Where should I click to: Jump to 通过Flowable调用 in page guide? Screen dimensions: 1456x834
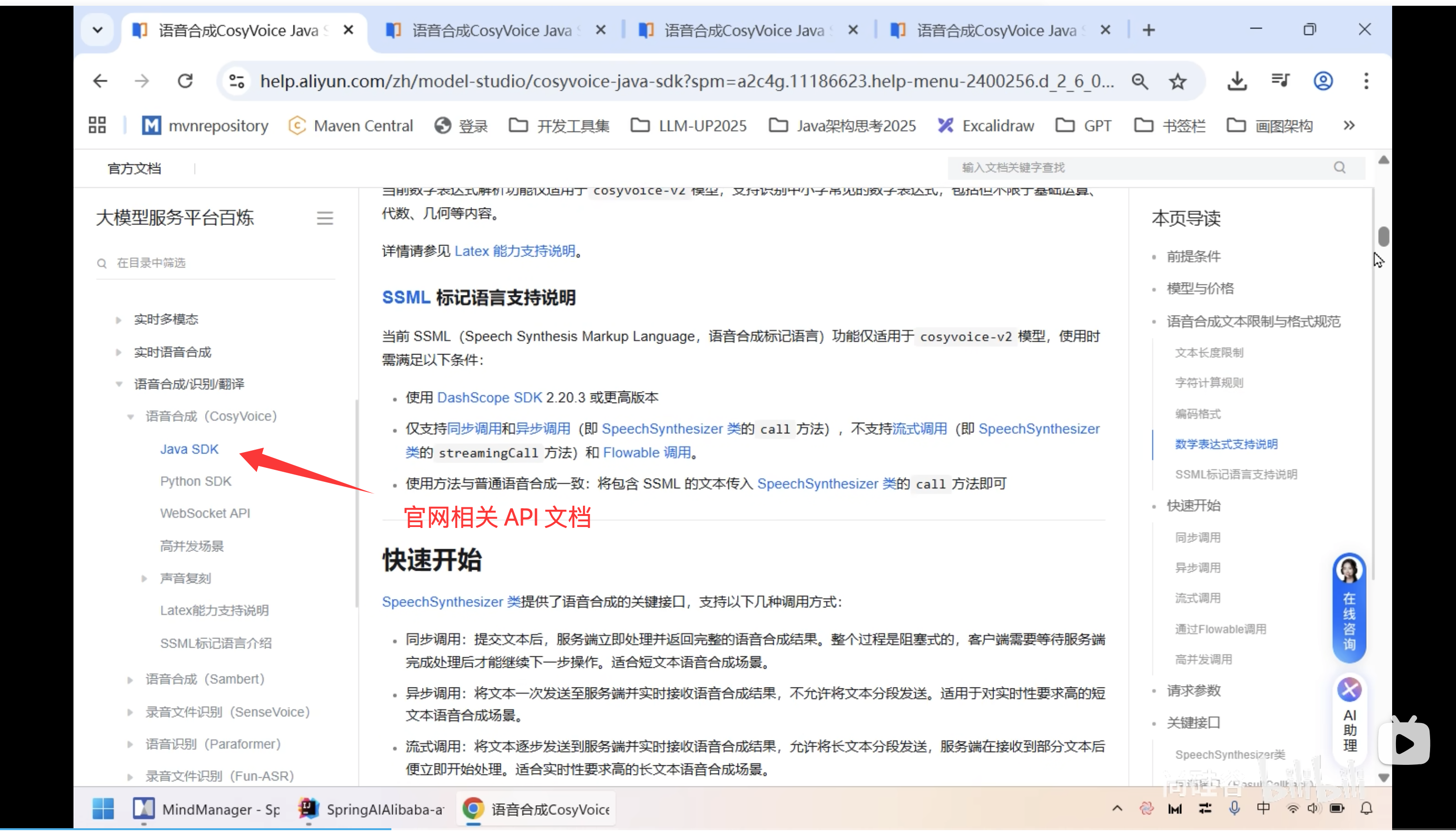pos(1220,629)
